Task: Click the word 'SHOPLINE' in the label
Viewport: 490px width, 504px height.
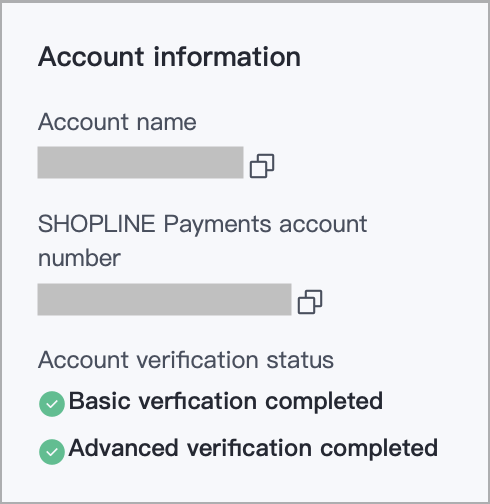Action: [97, 224]
